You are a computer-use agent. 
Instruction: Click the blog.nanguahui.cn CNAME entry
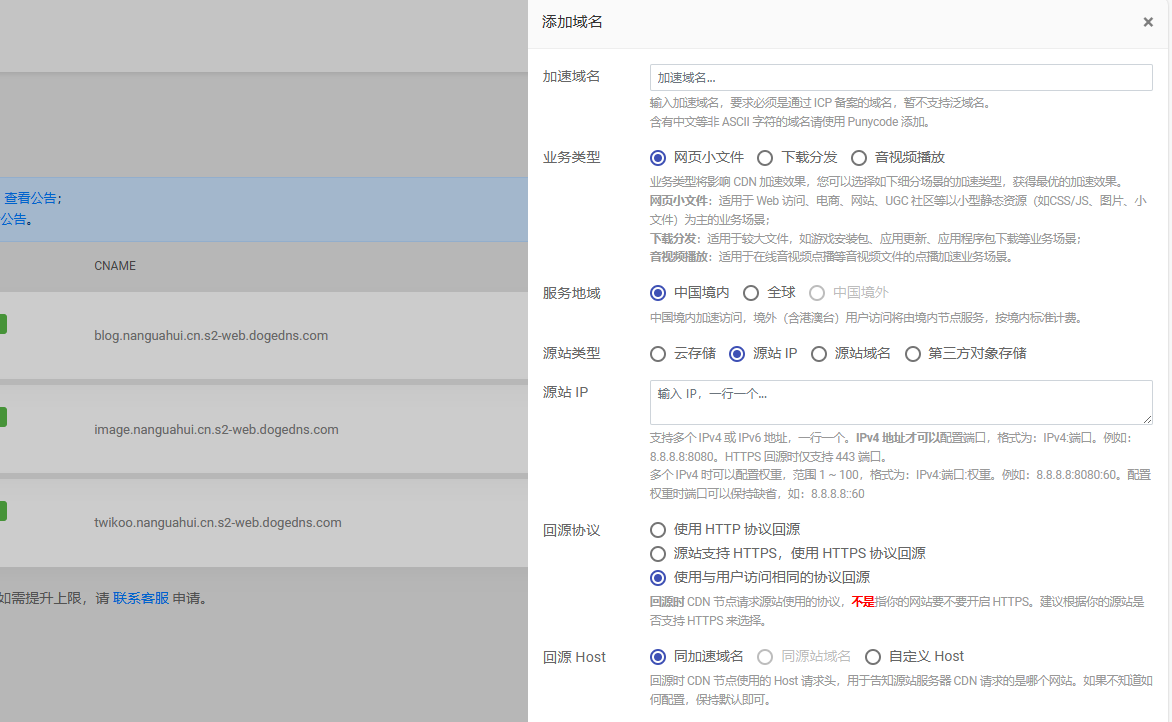click(x=211, y=336)
